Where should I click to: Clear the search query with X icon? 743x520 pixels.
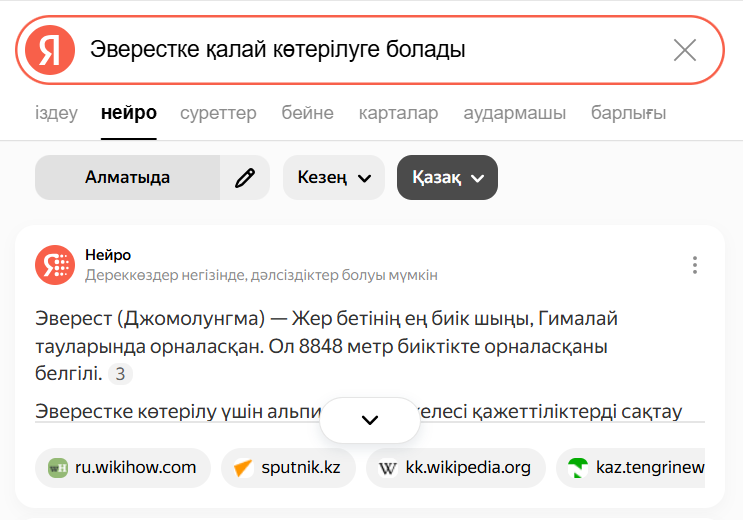click(685, 50)
